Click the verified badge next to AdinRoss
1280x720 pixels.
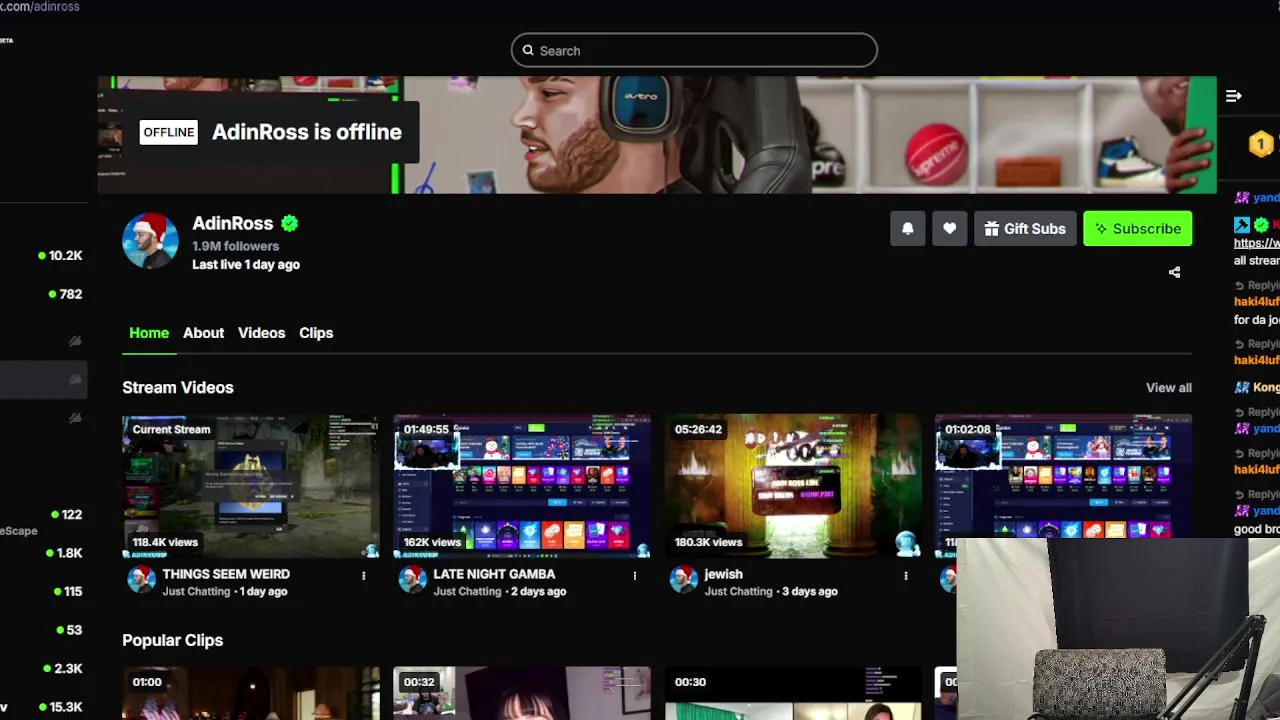coord(289,223)
